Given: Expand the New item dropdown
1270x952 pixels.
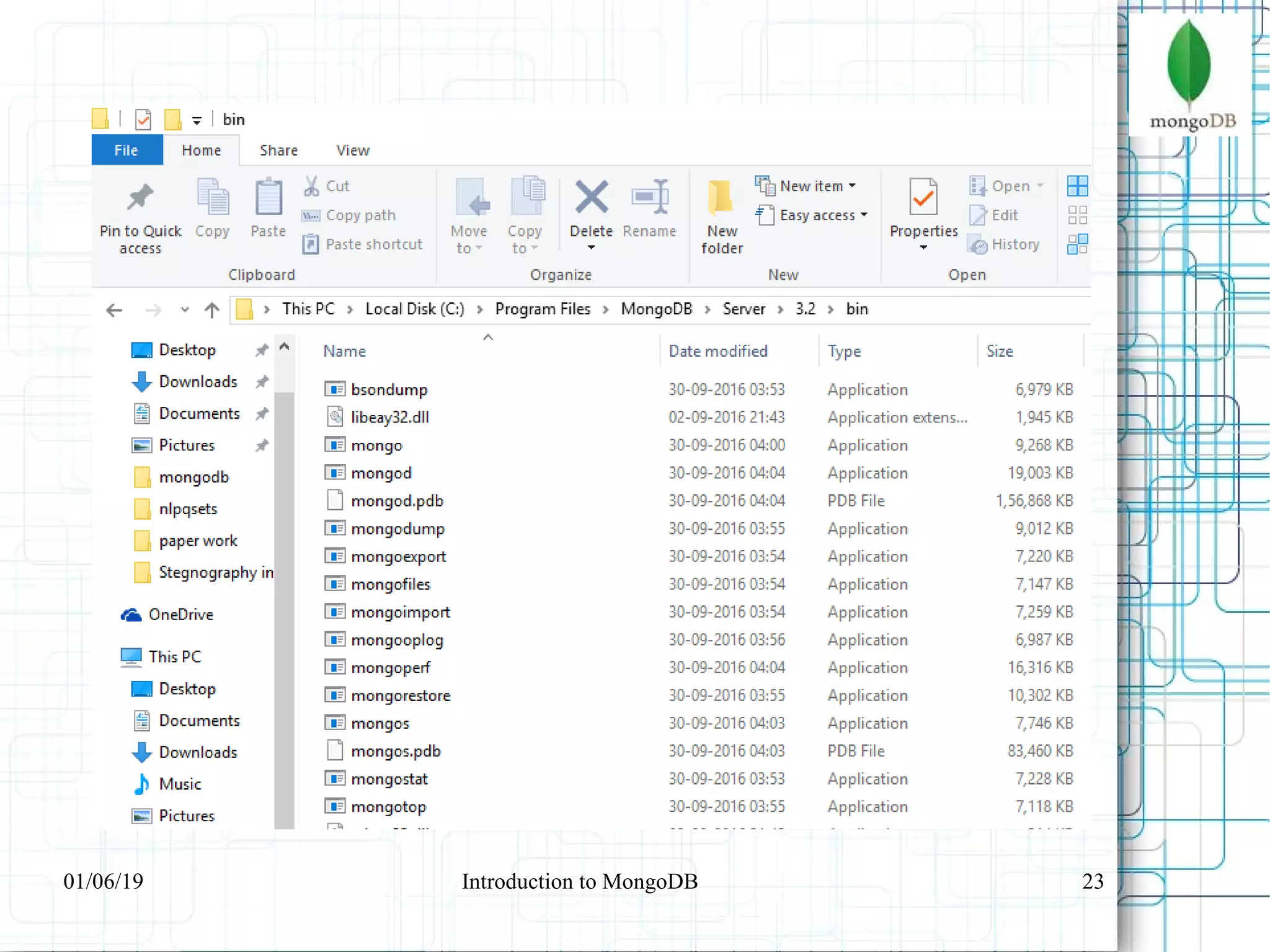Looking at the screenshot, I should 853,185.
